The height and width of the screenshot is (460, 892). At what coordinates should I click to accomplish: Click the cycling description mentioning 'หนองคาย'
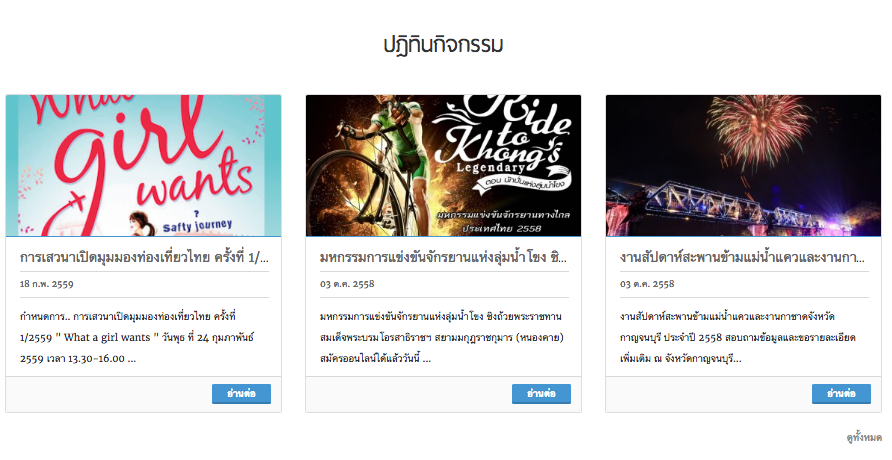(441, 337)
